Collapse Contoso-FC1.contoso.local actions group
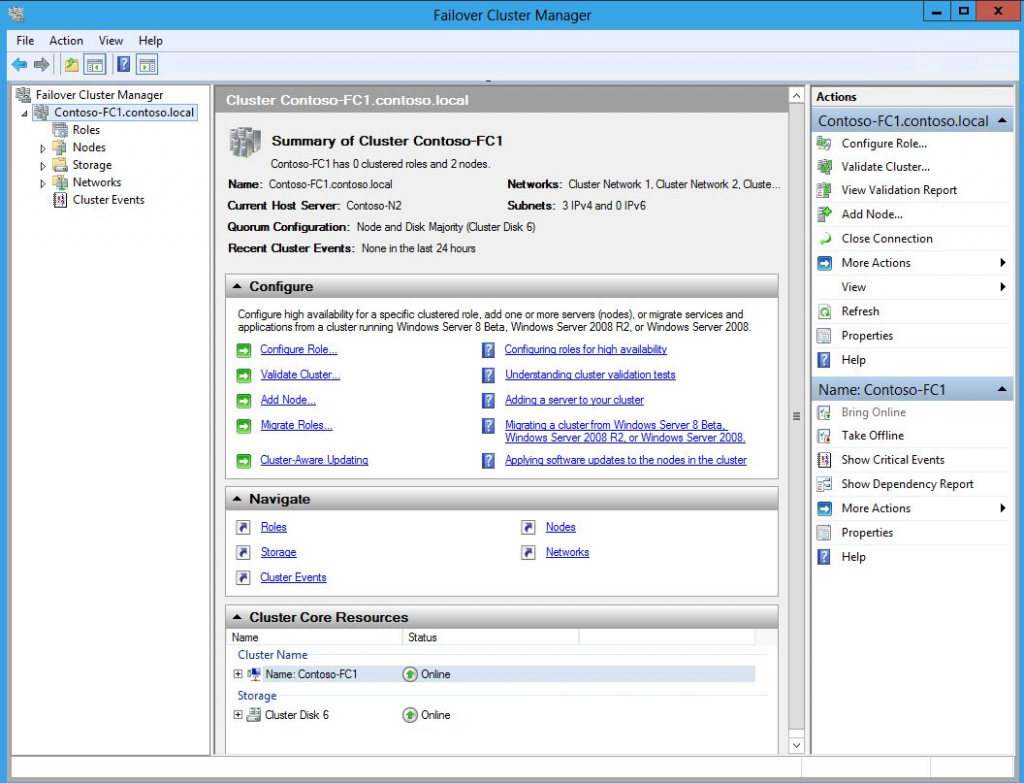 click(x=1002, y=121)
